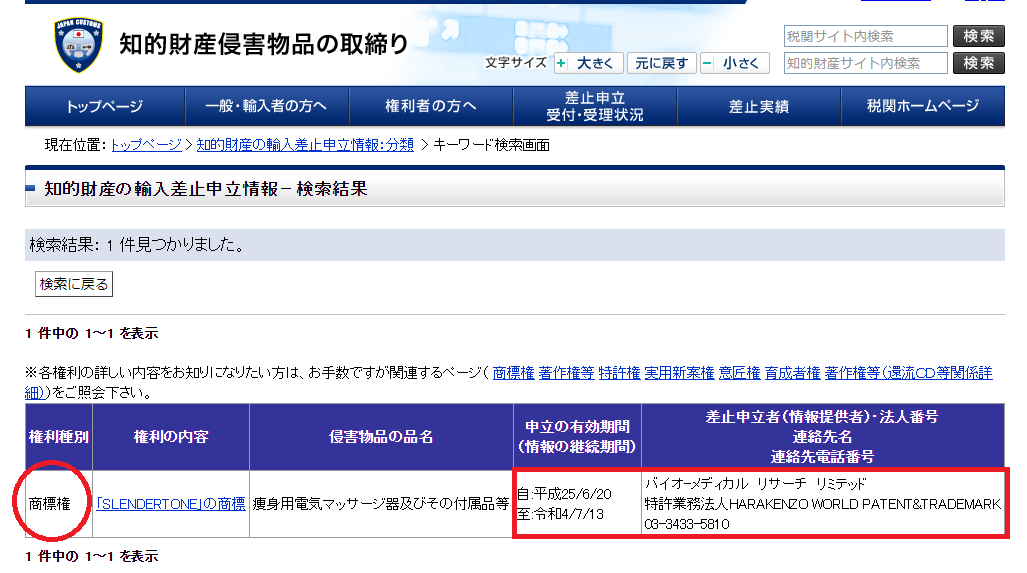1027x573 pixels.
Task: Click the 知的財産侵害物品の取締り site title
Action: pos(263,44)
